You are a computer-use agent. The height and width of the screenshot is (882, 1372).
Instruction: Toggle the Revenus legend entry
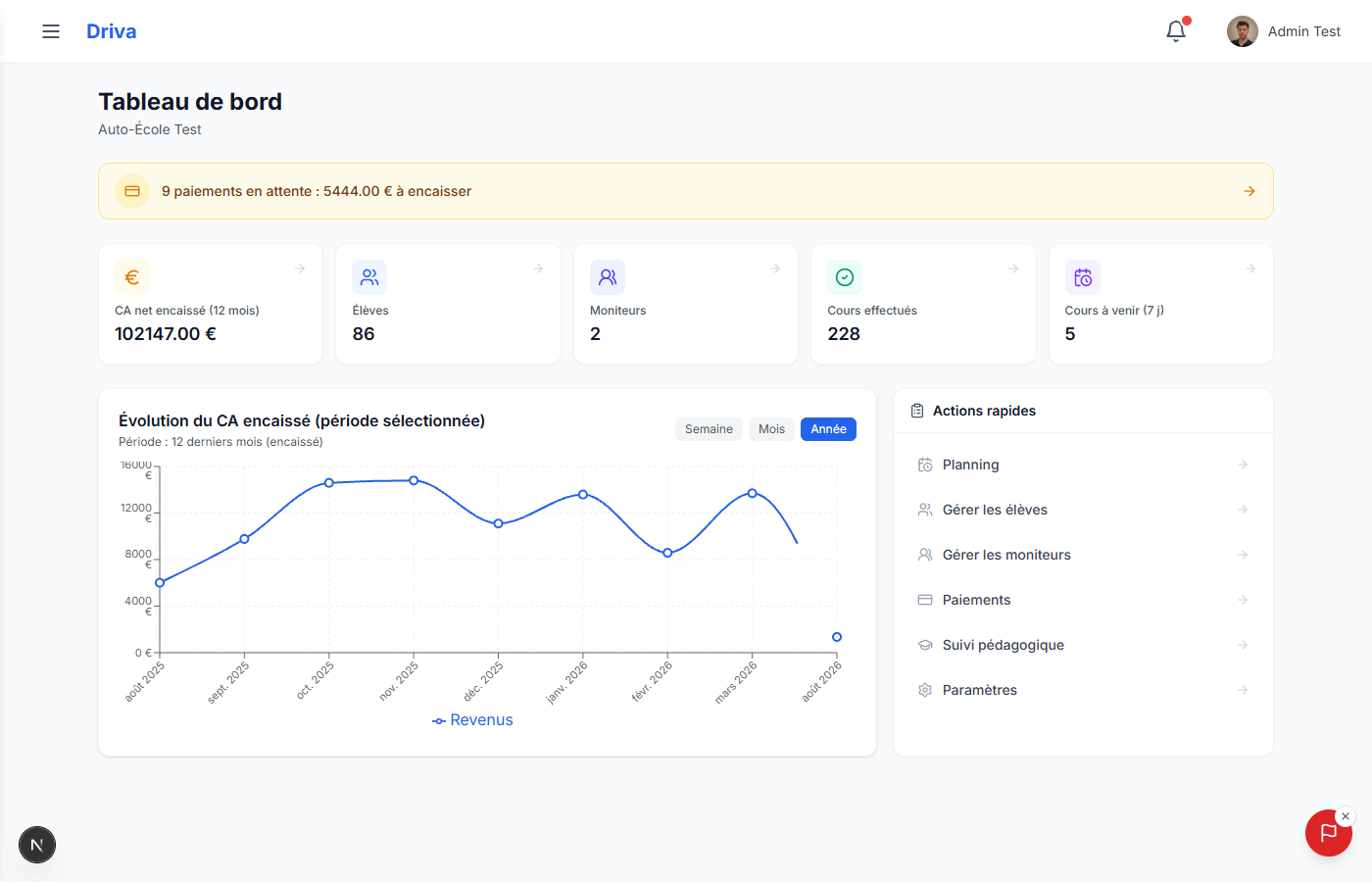coord(472,720)
